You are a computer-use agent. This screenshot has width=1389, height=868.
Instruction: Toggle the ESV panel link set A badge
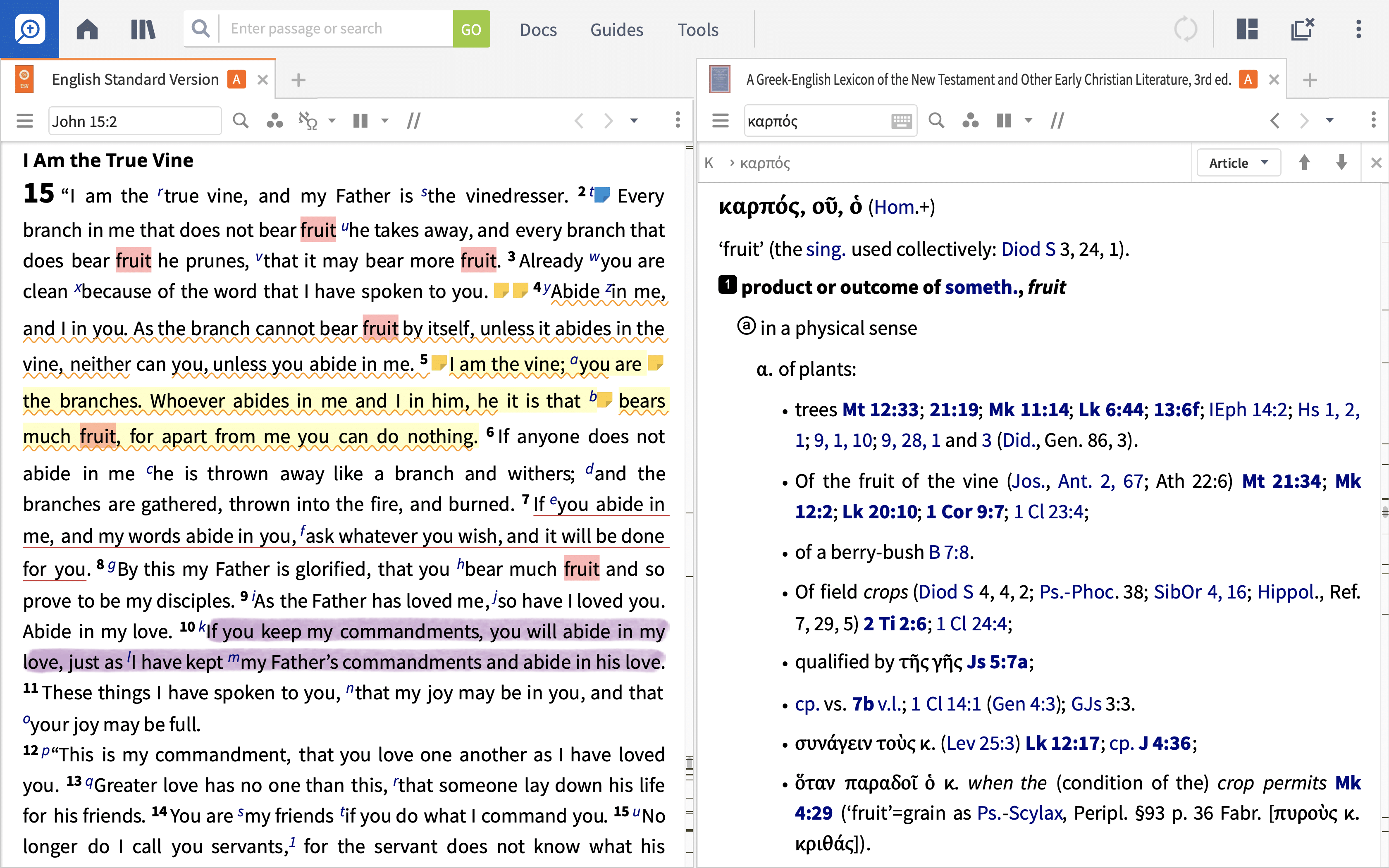point(236,79)
